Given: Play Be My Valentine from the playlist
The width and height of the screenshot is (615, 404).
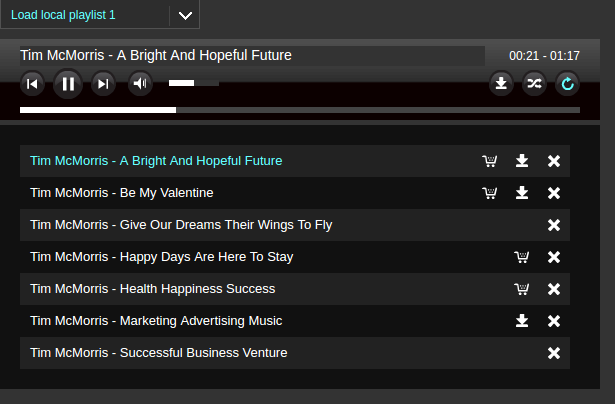Looking at the screenshot, I should click(x=121, y=193).
